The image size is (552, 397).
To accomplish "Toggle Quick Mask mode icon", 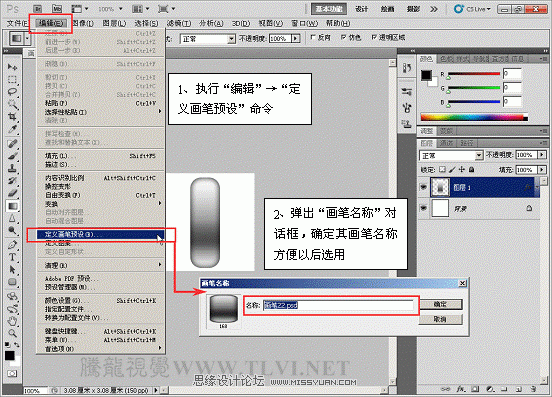I will [x=12, y=373].
